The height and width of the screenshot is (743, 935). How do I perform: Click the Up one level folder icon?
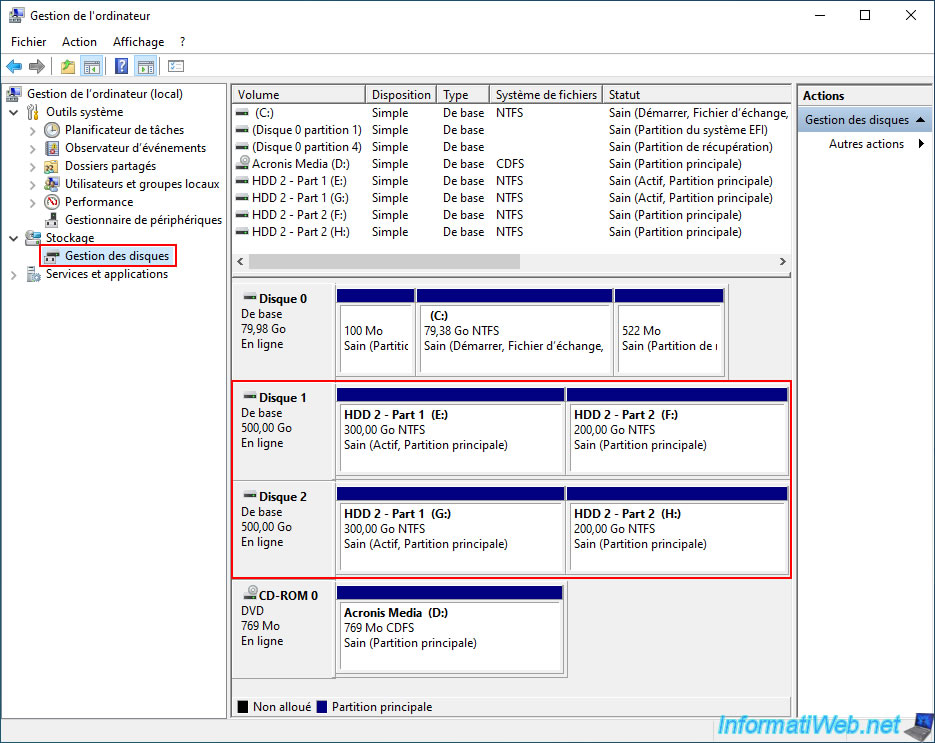pos(67,67)
